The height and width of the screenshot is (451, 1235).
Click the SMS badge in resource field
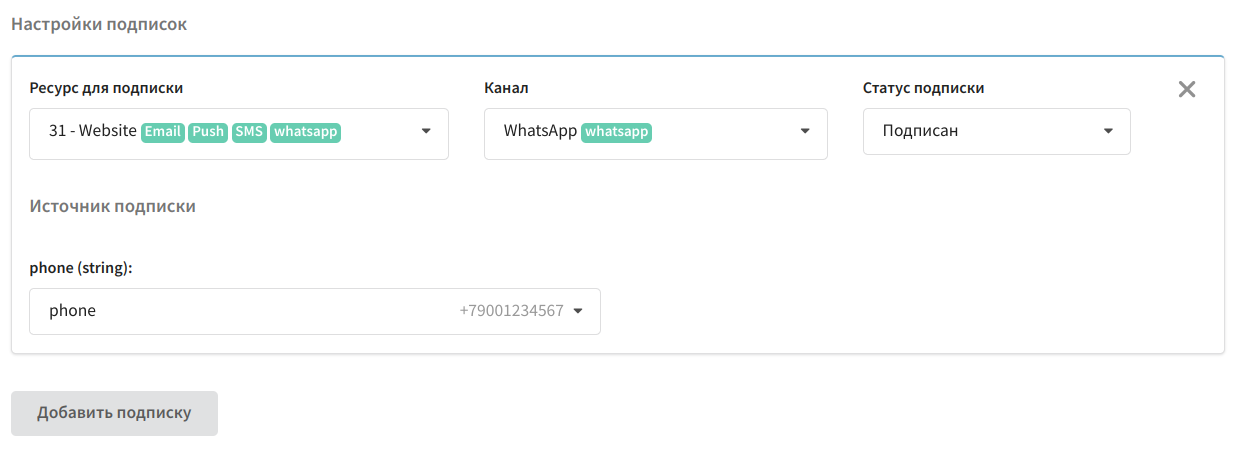point(249,132)
